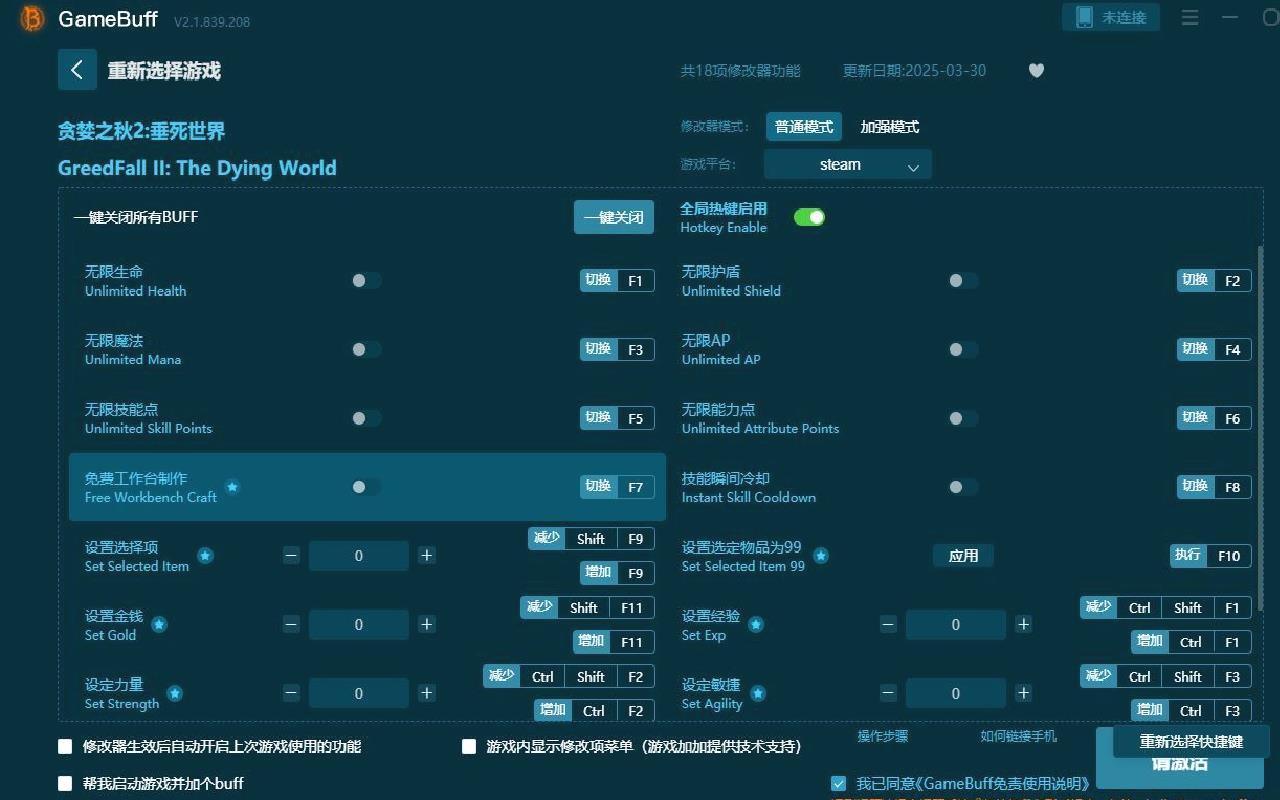Screen dimensions: 1280x800
Task: Click 一键关闭 close all buffs button
Action: coord(614,217)
